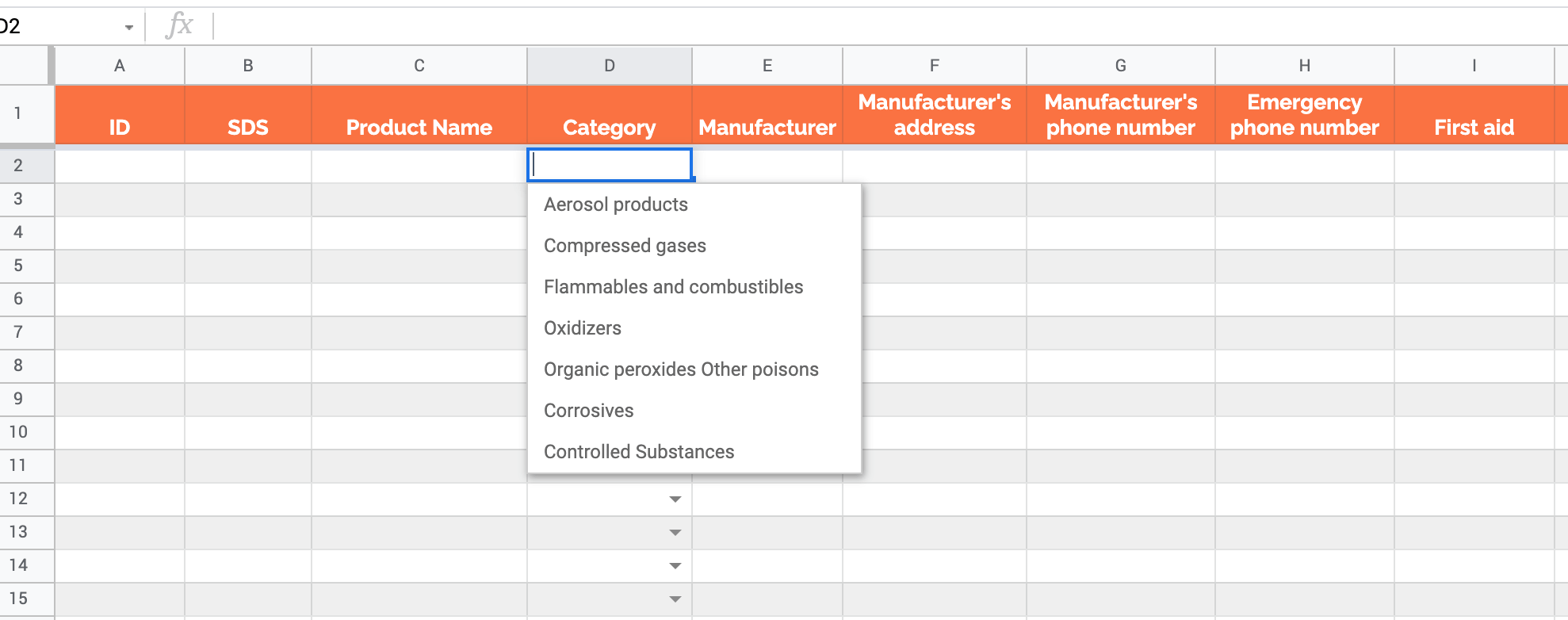
Task: Click inside the active cell D2
Action: (610, 165)
